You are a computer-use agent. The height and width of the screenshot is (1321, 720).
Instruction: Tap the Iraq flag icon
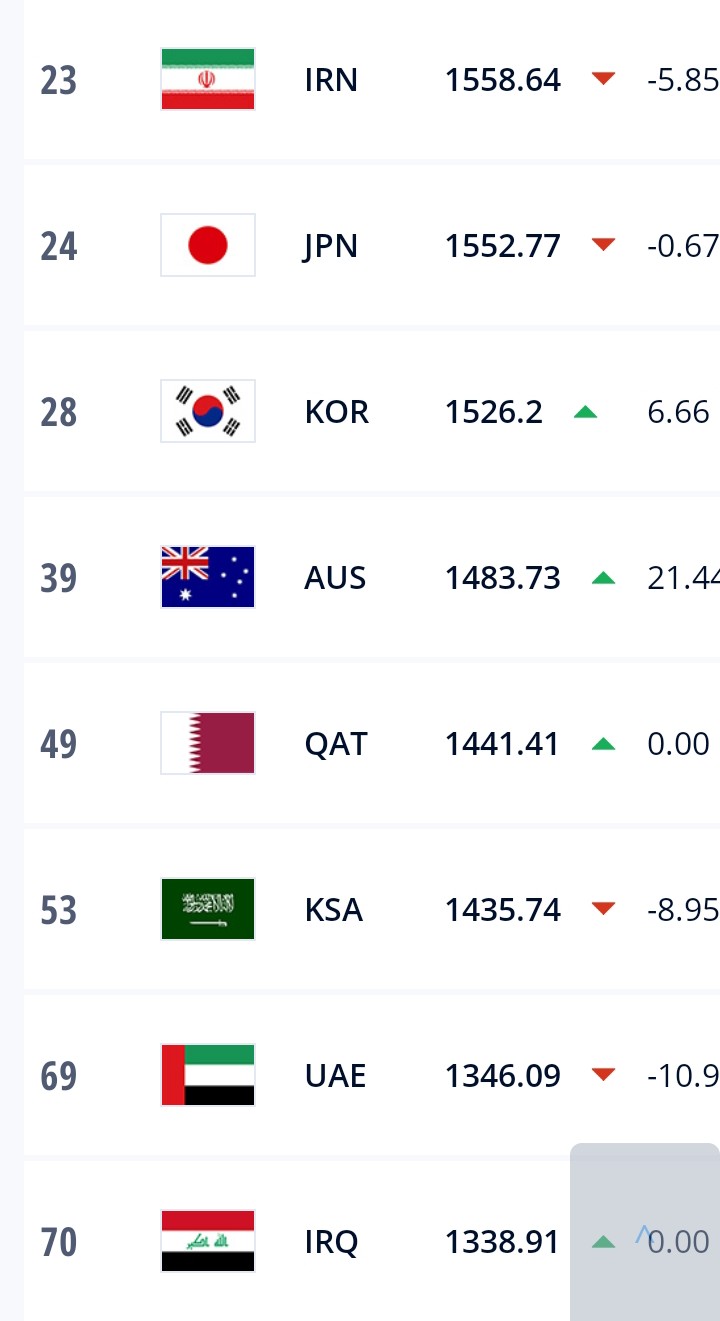(208, 1241)
